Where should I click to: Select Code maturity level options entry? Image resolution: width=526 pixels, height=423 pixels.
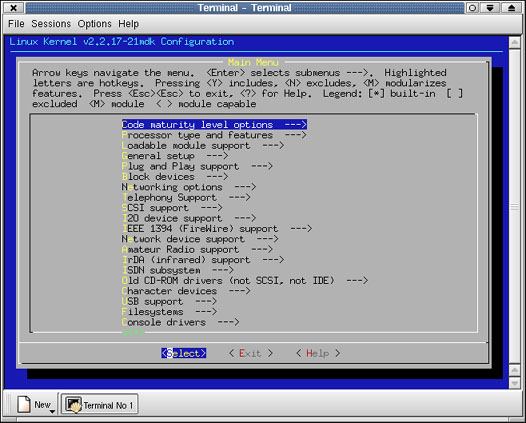(x=214, y=125)
